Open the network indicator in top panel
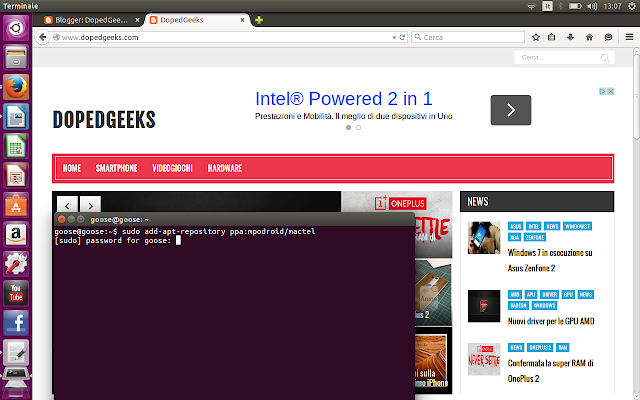 click(x=531, y=6)
